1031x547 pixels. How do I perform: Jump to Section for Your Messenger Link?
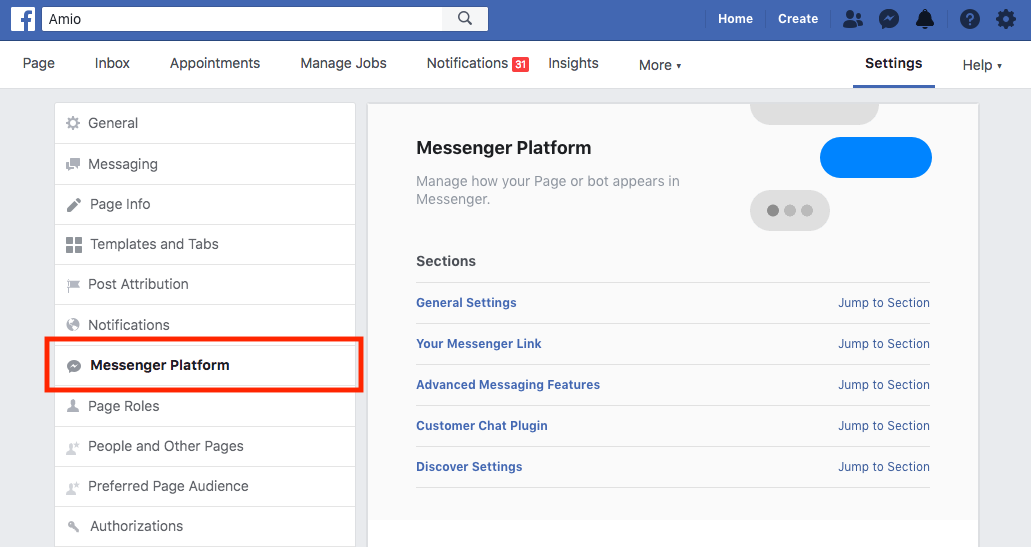(884, 343)
